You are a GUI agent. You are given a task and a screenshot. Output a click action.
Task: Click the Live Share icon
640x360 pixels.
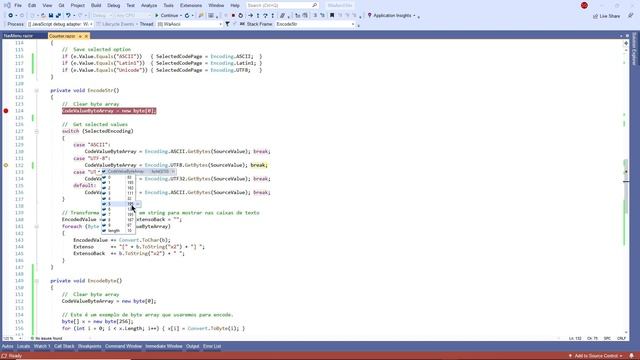[596, 16]
